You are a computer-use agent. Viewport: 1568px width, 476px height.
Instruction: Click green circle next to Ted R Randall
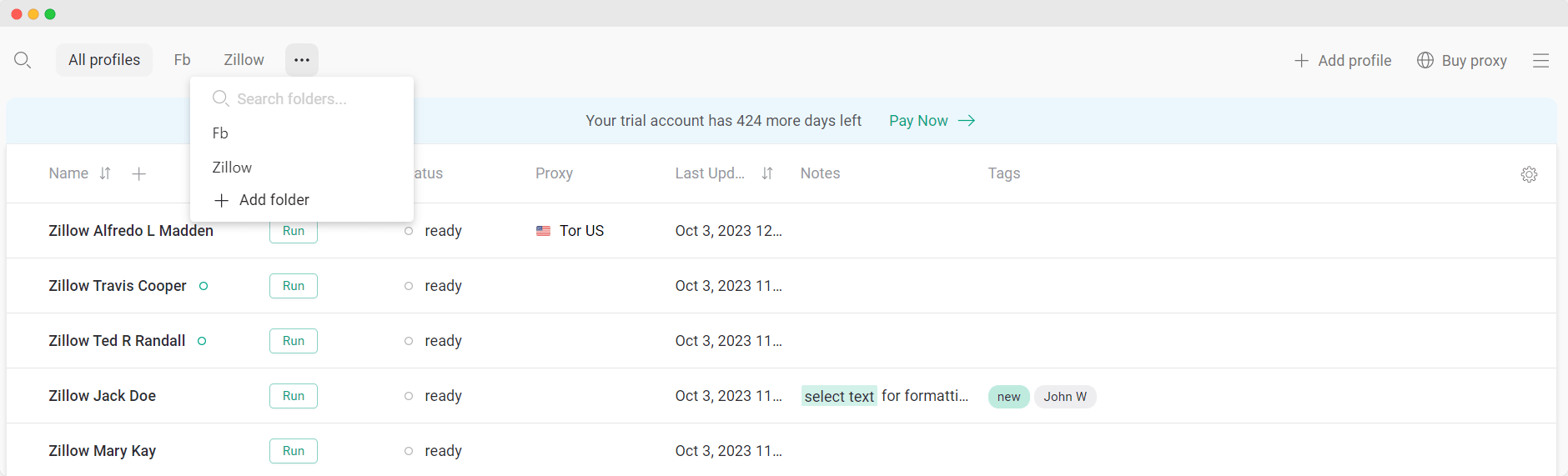tap(202, 341)
